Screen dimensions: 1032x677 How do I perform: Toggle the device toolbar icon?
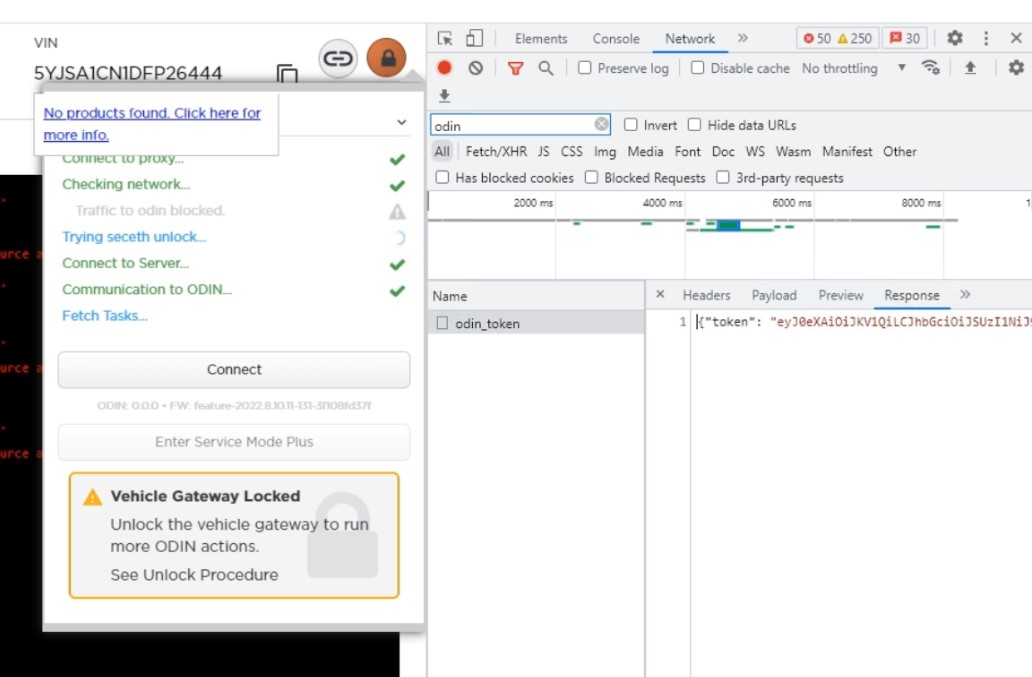(474, 39)
